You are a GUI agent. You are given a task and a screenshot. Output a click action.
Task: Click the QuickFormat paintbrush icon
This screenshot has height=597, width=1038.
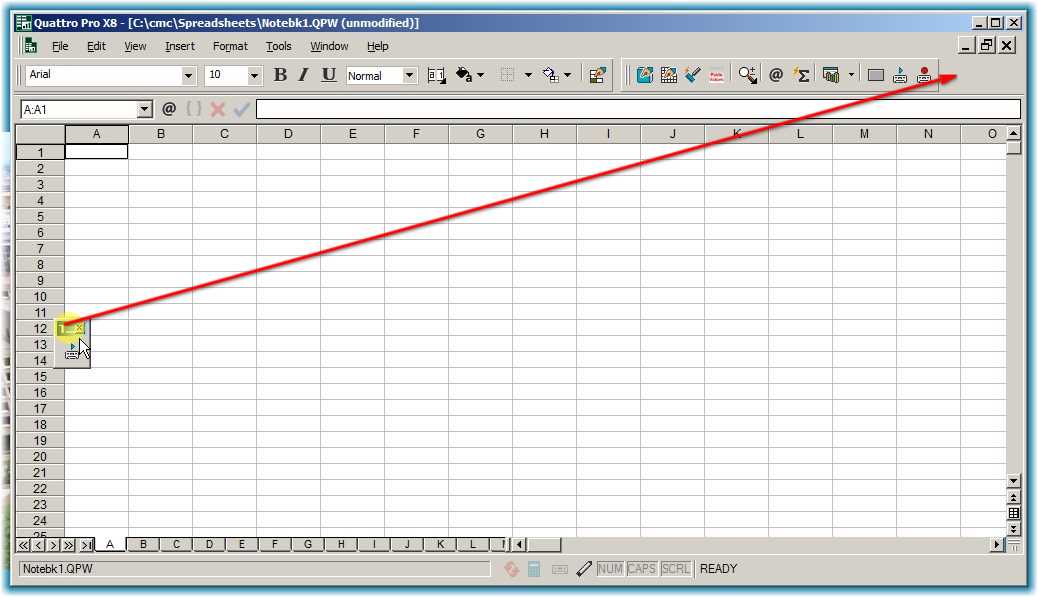(693, 75)
